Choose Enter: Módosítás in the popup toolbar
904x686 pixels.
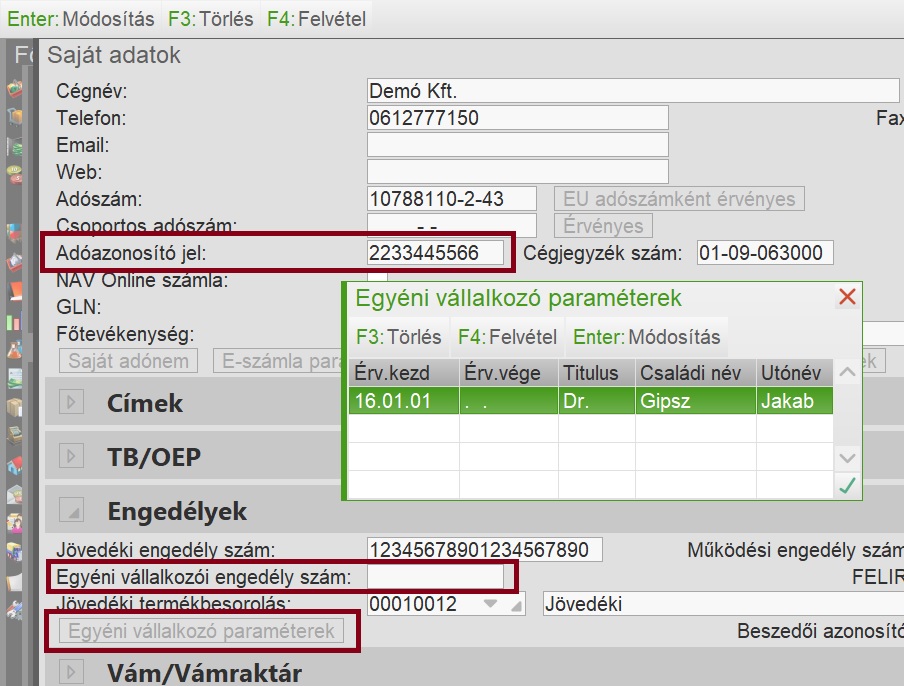pyautogui.click(x=647, y=337)
